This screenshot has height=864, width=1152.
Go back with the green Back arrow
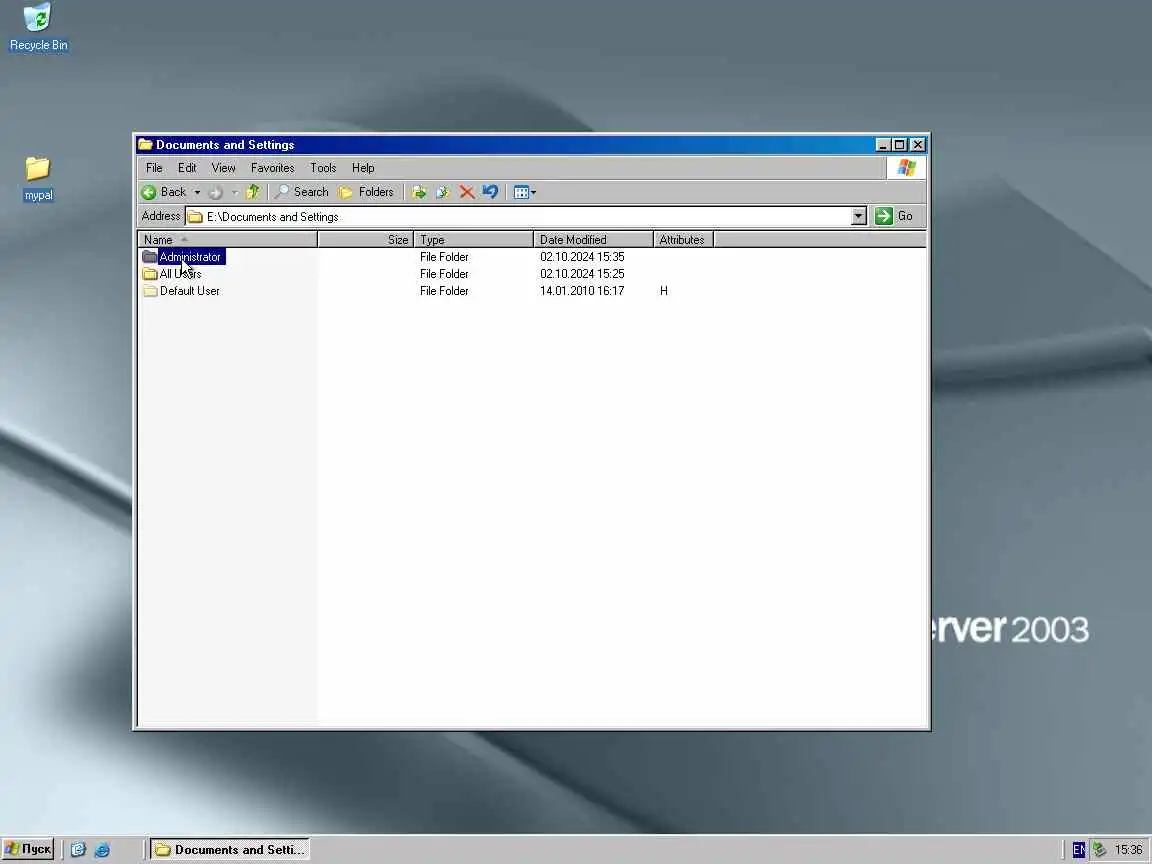(x=164, y=192)
